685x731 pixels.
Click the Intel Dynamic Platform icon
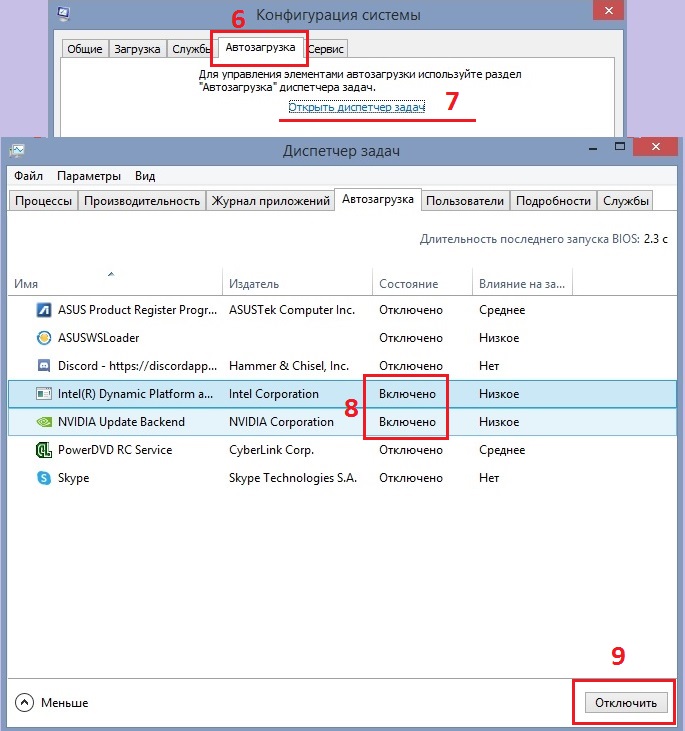(44, 394)
